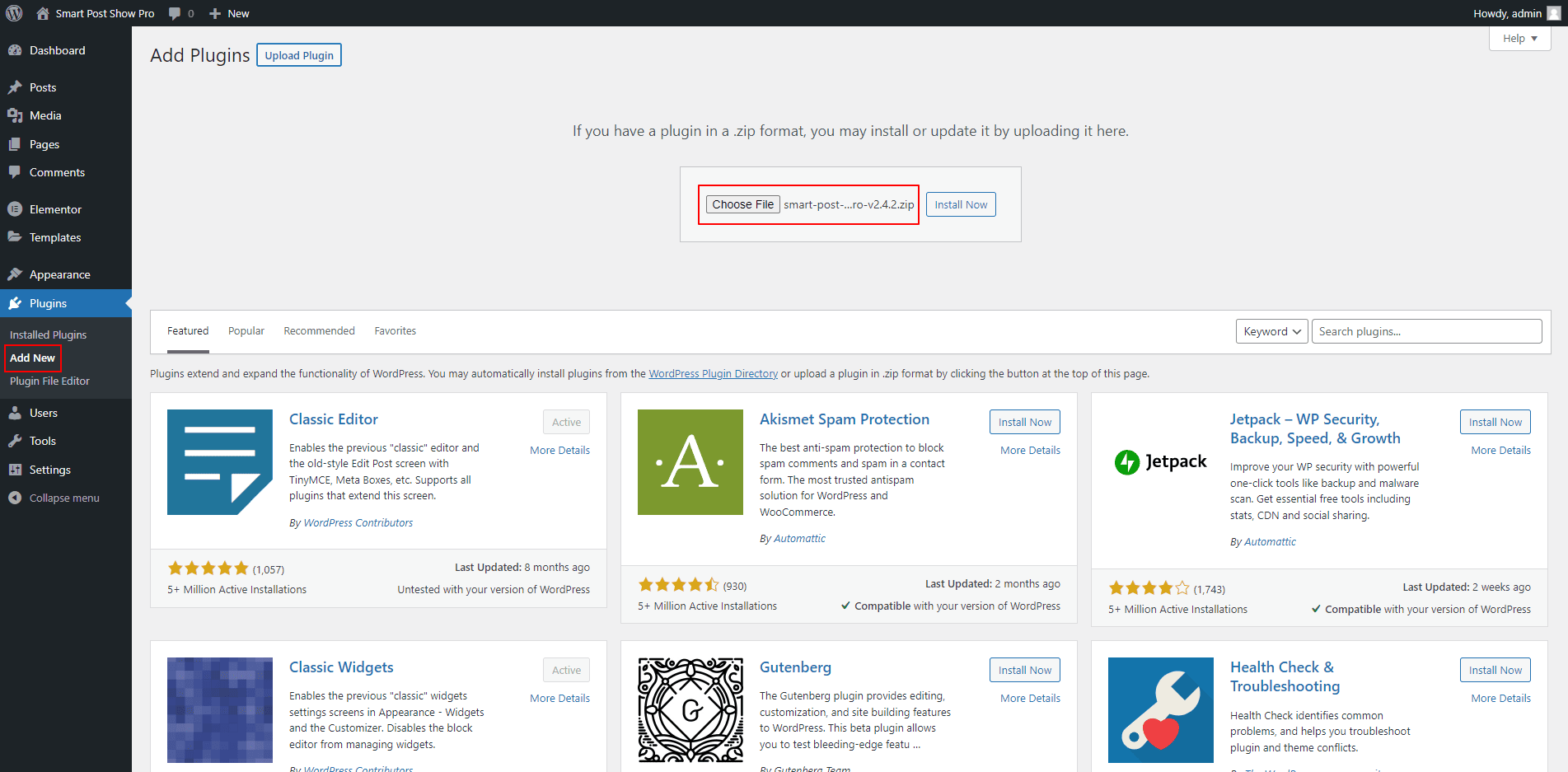
Task: Switch to the Recommended plugins tab
Action: point(319,331)
